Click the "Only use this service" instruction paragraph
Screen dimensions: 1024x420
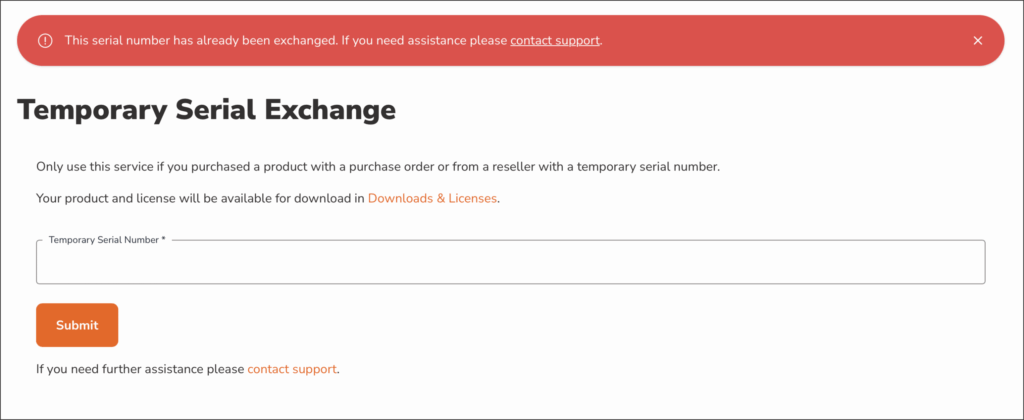tap(300, 166)
